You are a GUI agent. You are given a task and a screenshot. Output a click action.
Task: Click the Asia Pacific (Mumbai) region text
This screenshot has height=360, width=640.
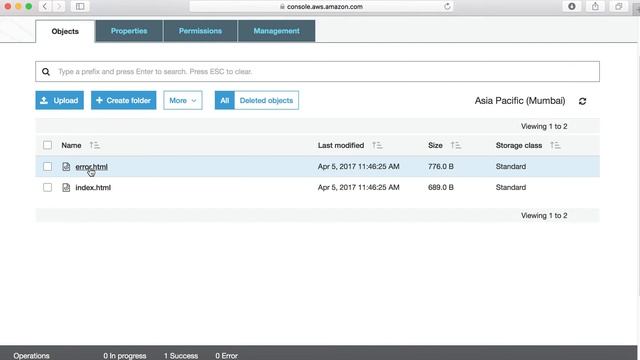tap(520, 101)
